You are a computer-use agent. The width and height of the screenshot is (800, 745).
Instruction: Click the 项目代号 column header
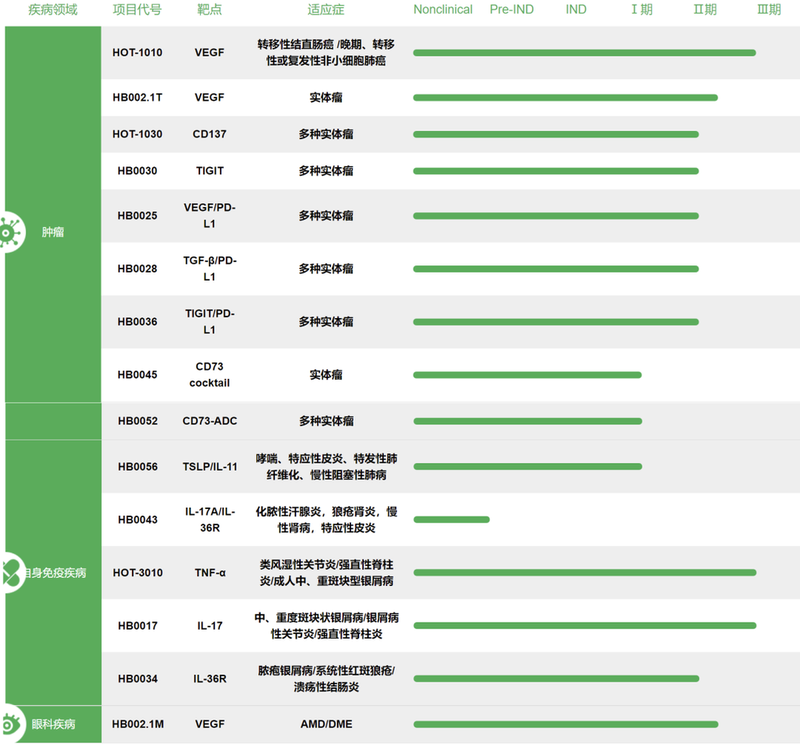(x=137, y=10)
